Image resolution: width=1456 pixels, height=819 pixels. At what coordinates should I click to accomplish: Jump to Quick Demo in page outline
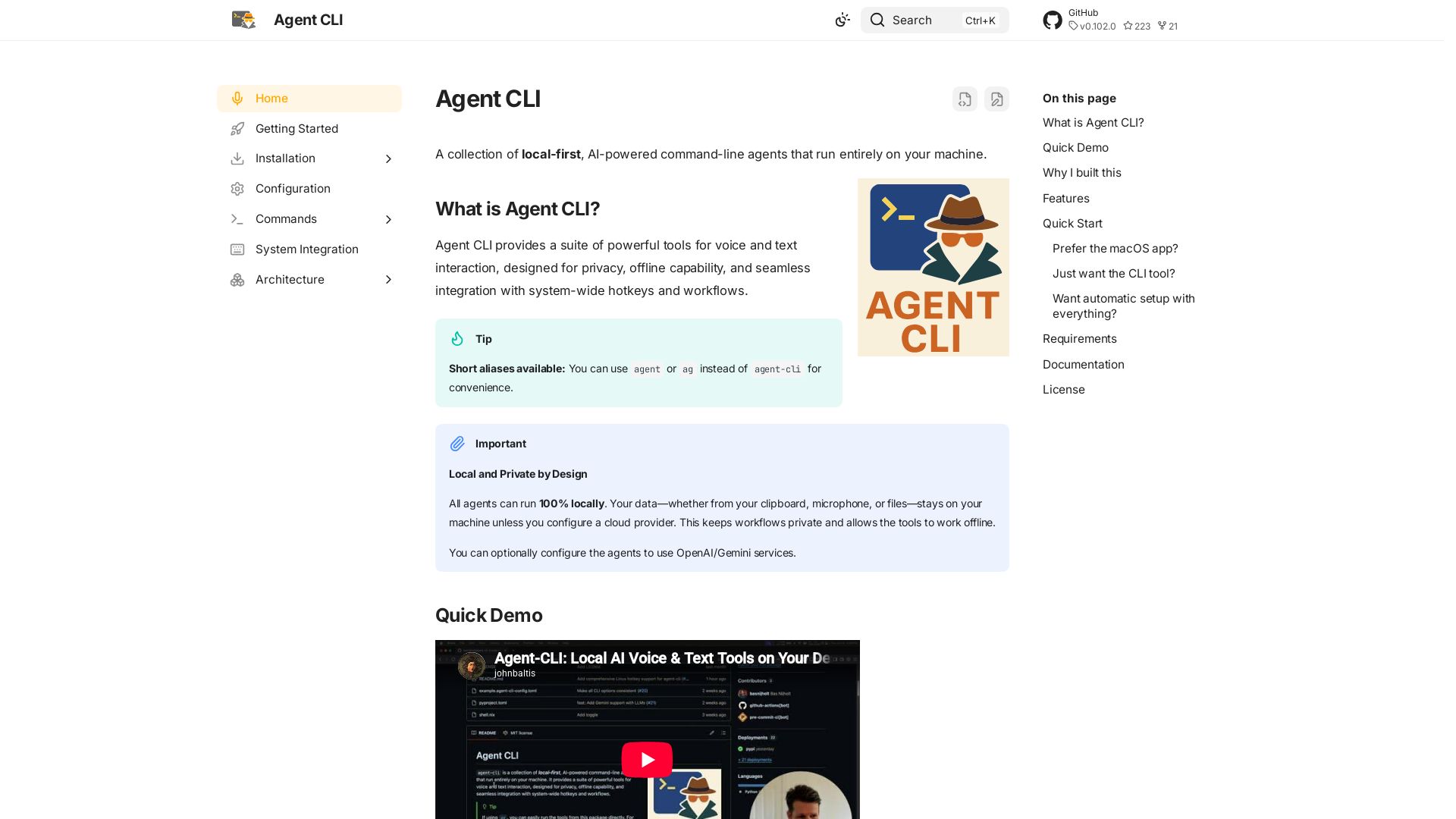1075,148
